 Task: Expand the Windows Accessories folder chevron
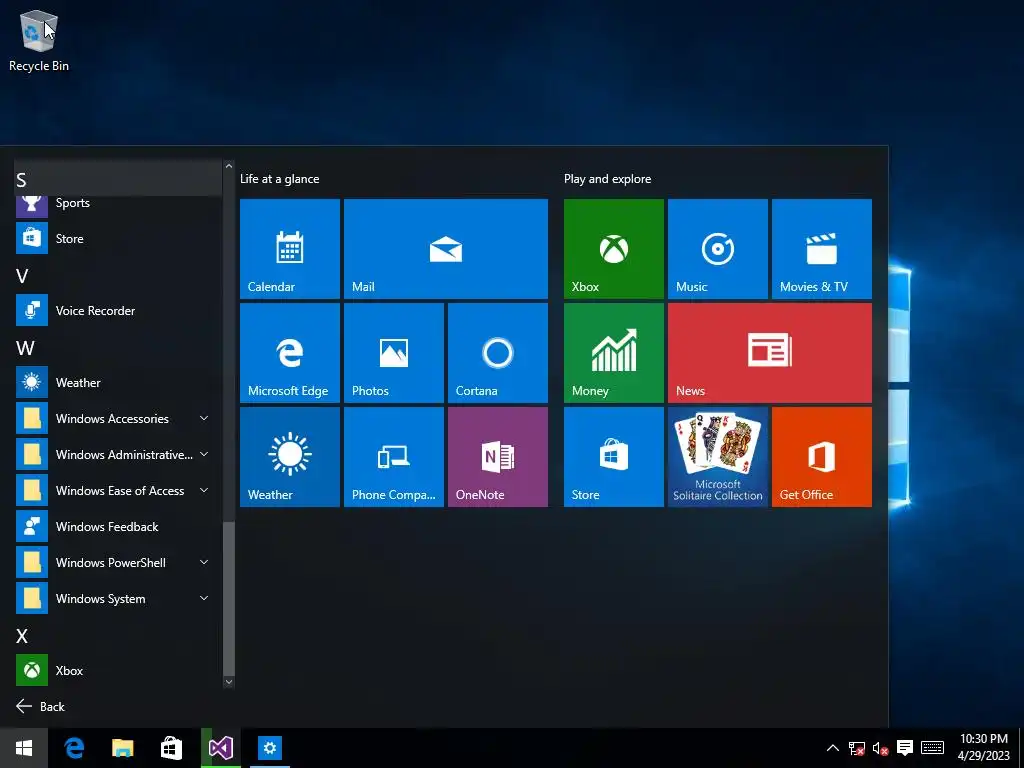(x=204, y=418)
